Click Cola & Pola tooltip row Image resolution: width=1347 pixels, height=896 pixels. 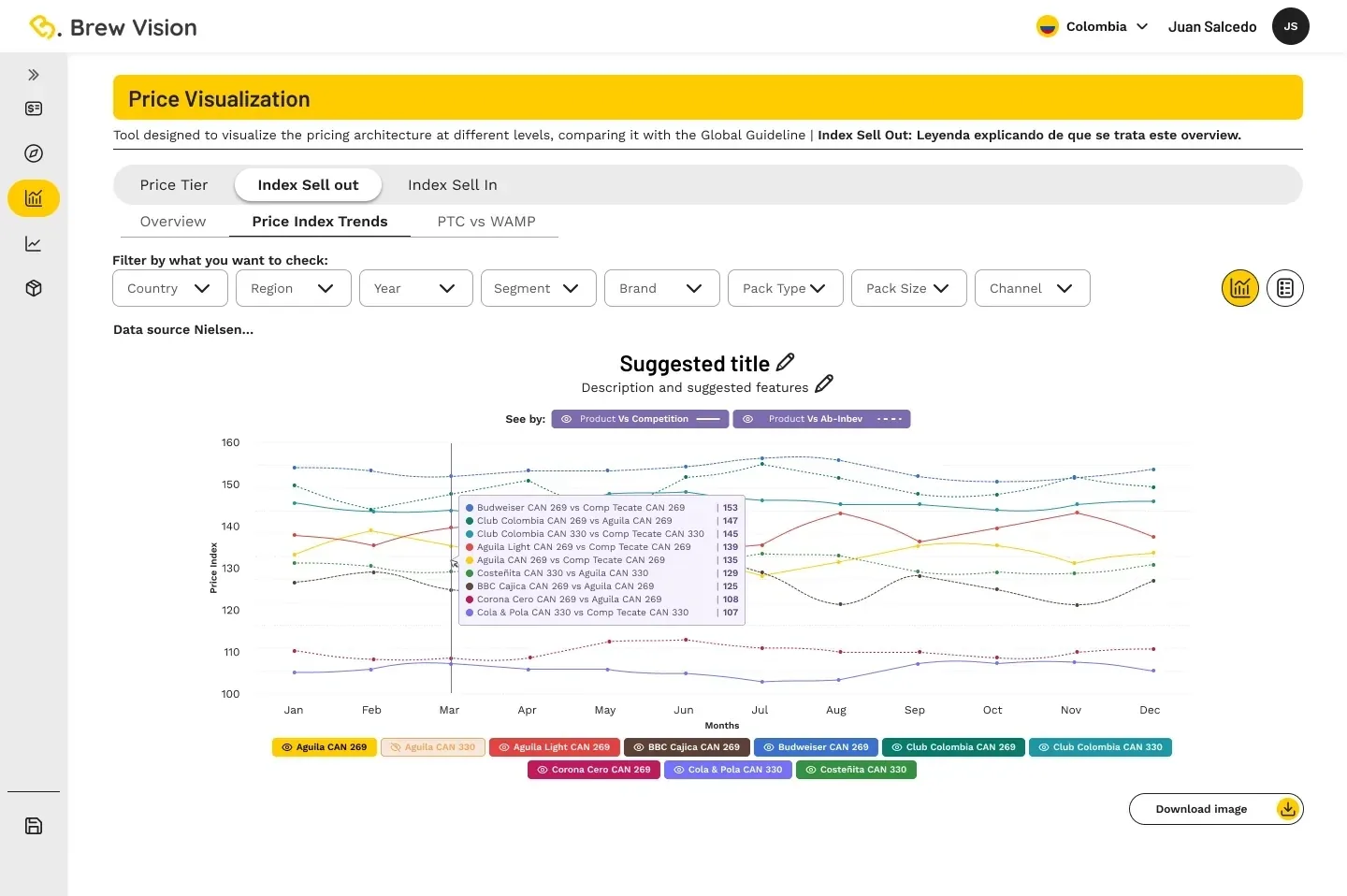point(602,613)
